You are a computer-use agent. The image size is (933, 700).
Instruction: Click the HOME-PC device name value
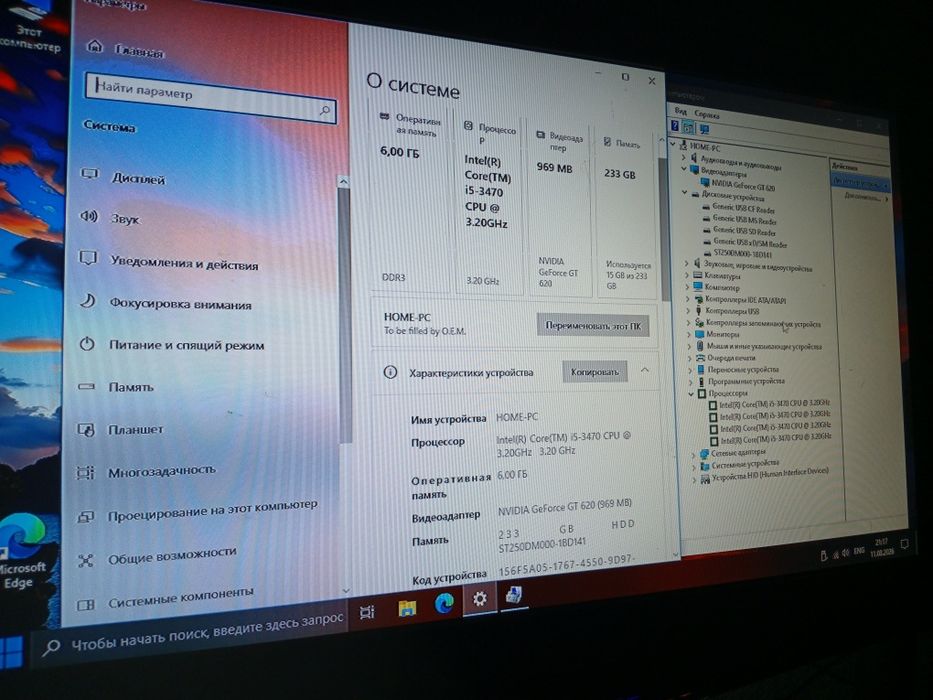coord(516,417)
